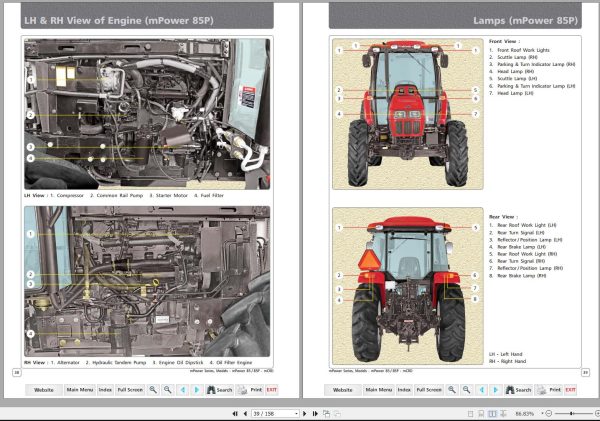The width and height of the screenshot is (600, 421).
Task: Click the previous view icon after last-page arrow
Action: coord(326,413)
